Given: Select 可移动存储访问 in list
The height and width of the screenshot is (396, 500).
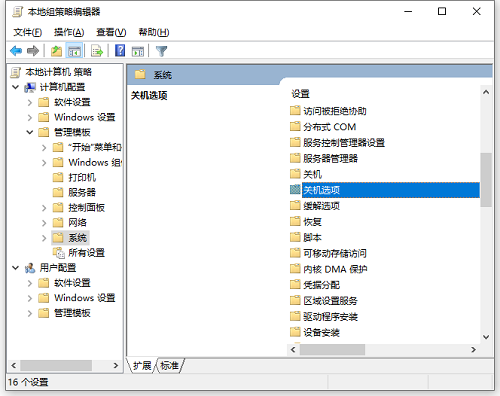Looking at the screenshot, I should click(x=335, y=253).
